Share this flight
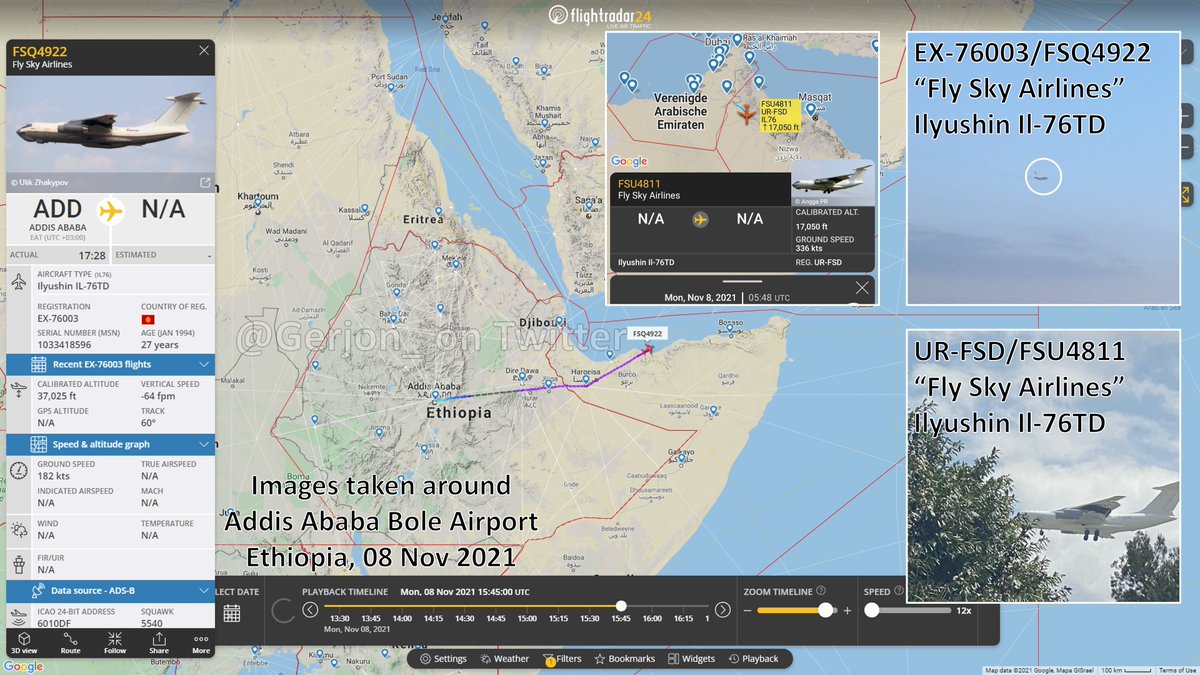The image size is (1200, 675). pyautogui.click(x=159, y=642)
